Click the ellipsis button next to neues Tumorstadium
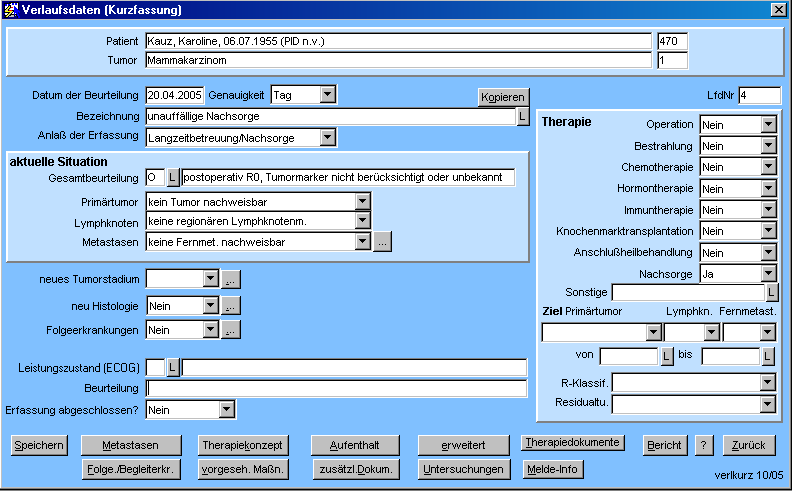 coord(230,279)
